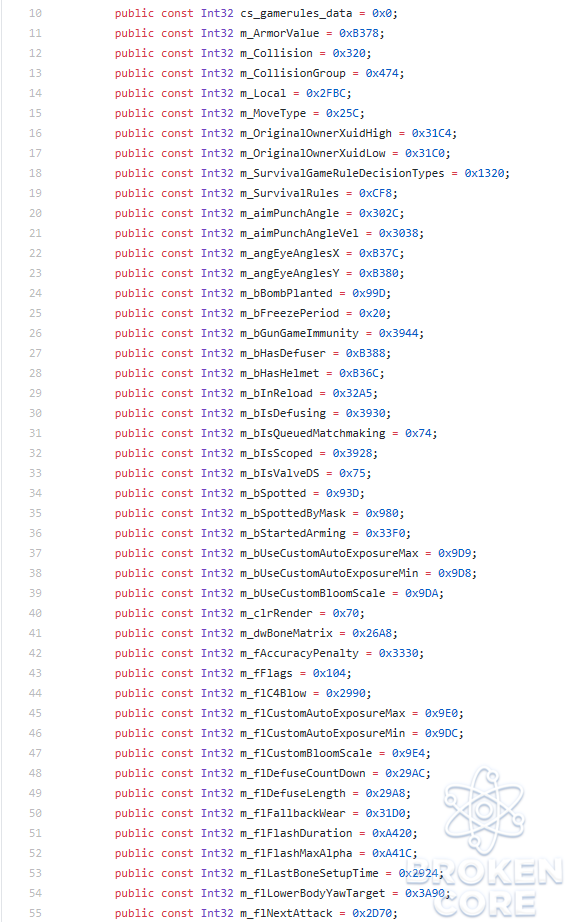Click m_flCustomBloomScale identifier
The image size is (570, 922).
click(306, 753)
